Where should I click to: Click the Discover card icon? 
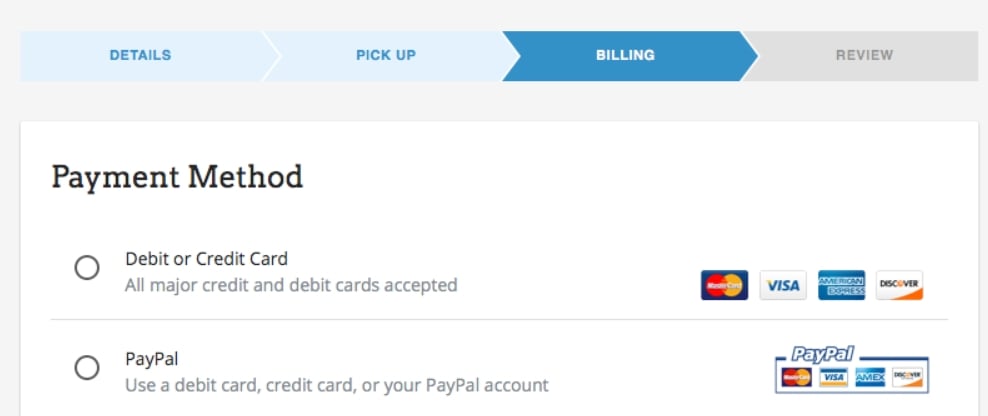[x=900, y=285]
